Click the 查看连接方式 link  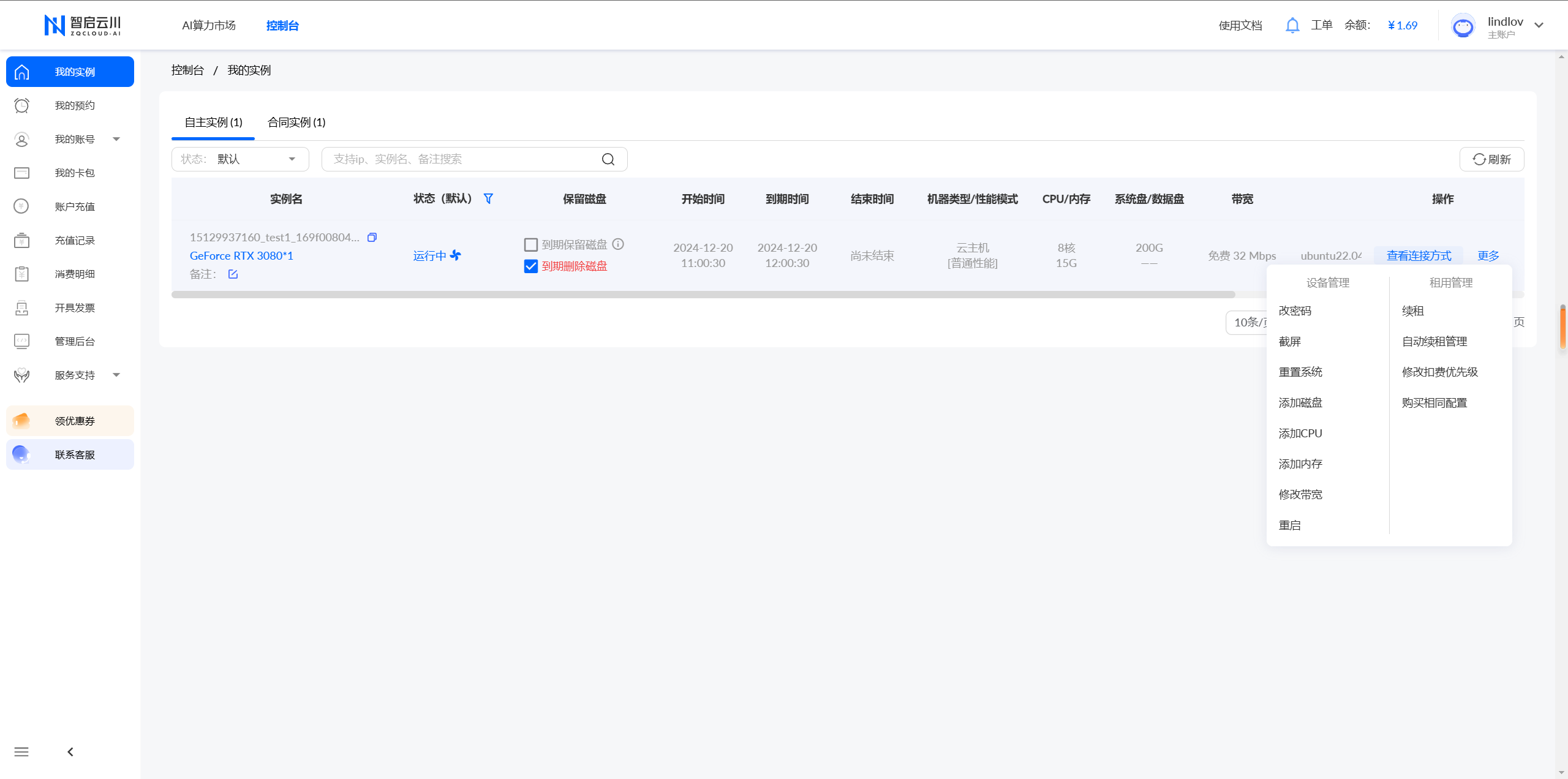[1419, 255]
